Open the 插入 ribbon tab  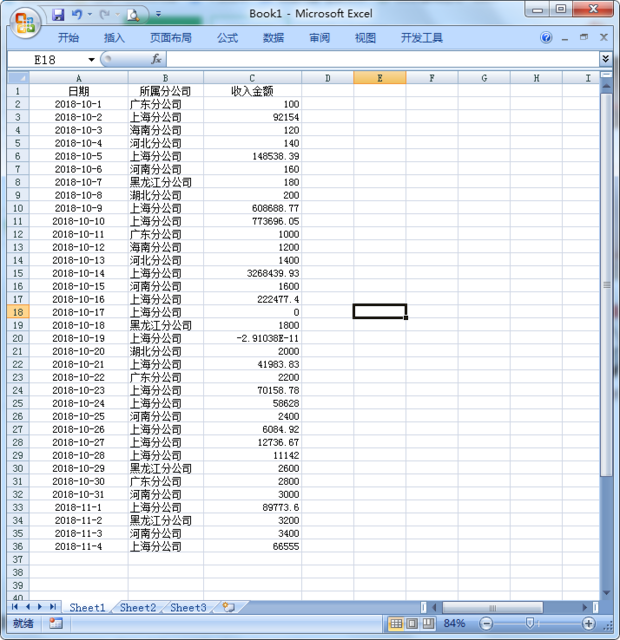tap(114, 38)
